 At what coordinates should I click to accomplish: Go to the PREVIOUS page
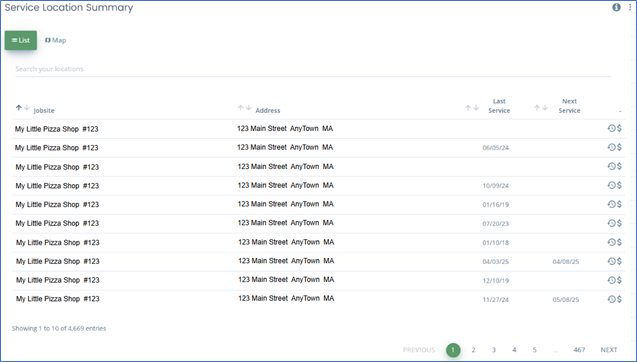click(419, 350)
